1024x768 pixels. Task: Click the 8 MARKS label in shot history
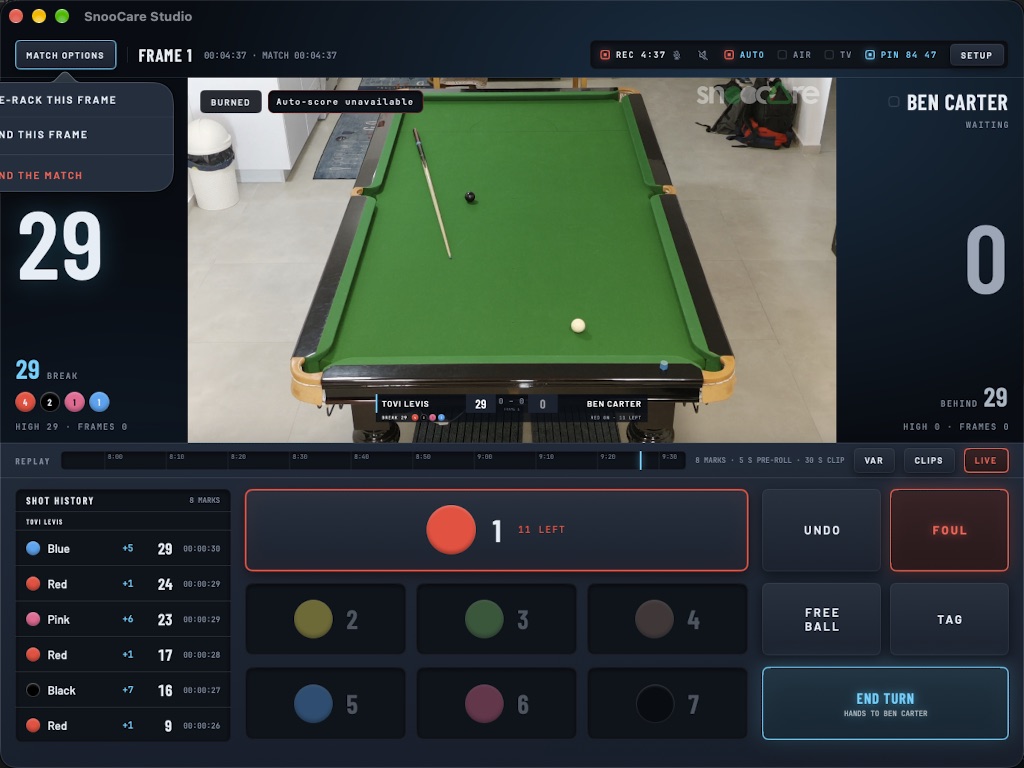[204, 500]
